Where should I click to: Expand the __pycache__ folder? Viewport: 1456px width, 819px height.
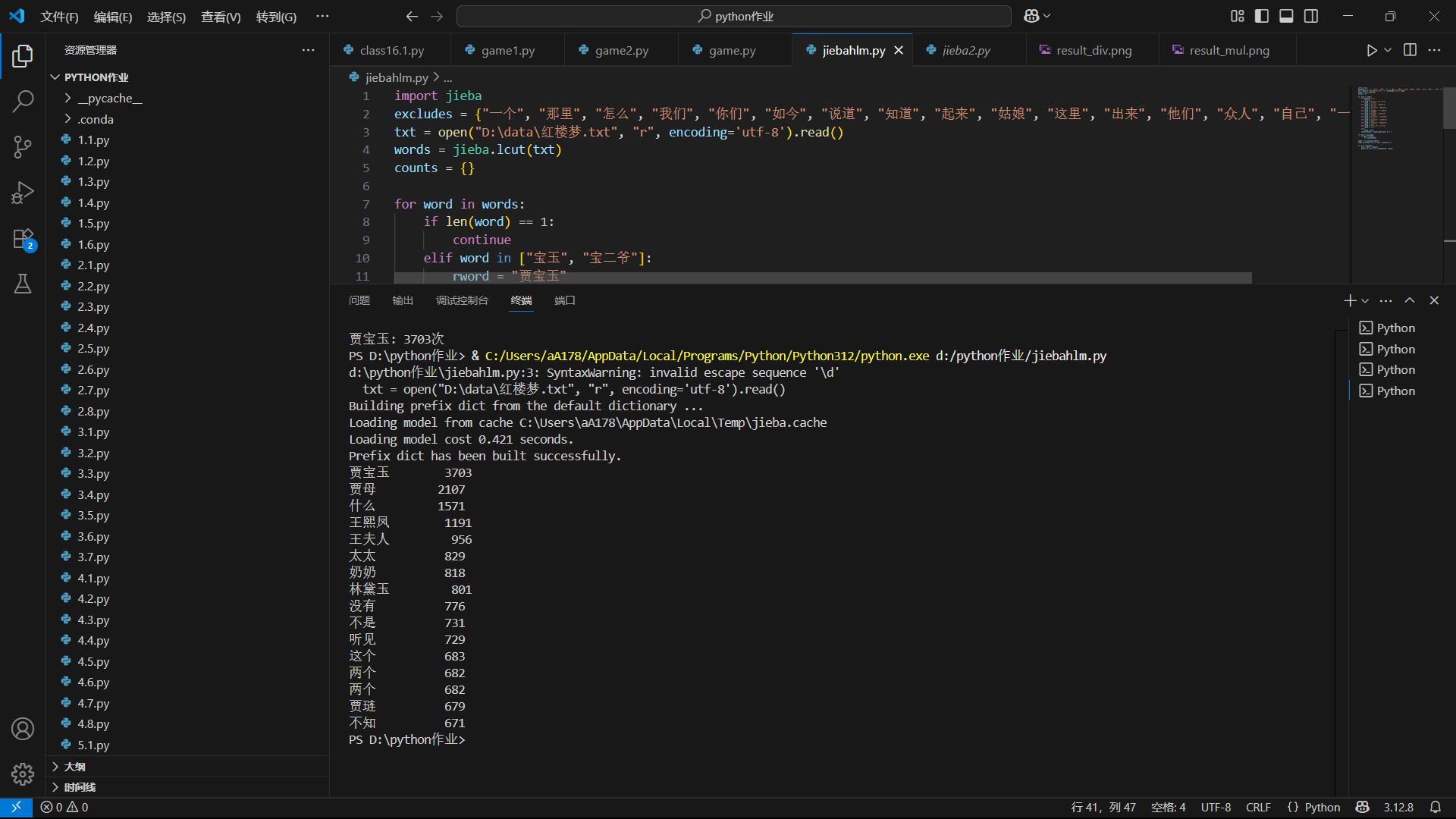click(x=110, y=98)
